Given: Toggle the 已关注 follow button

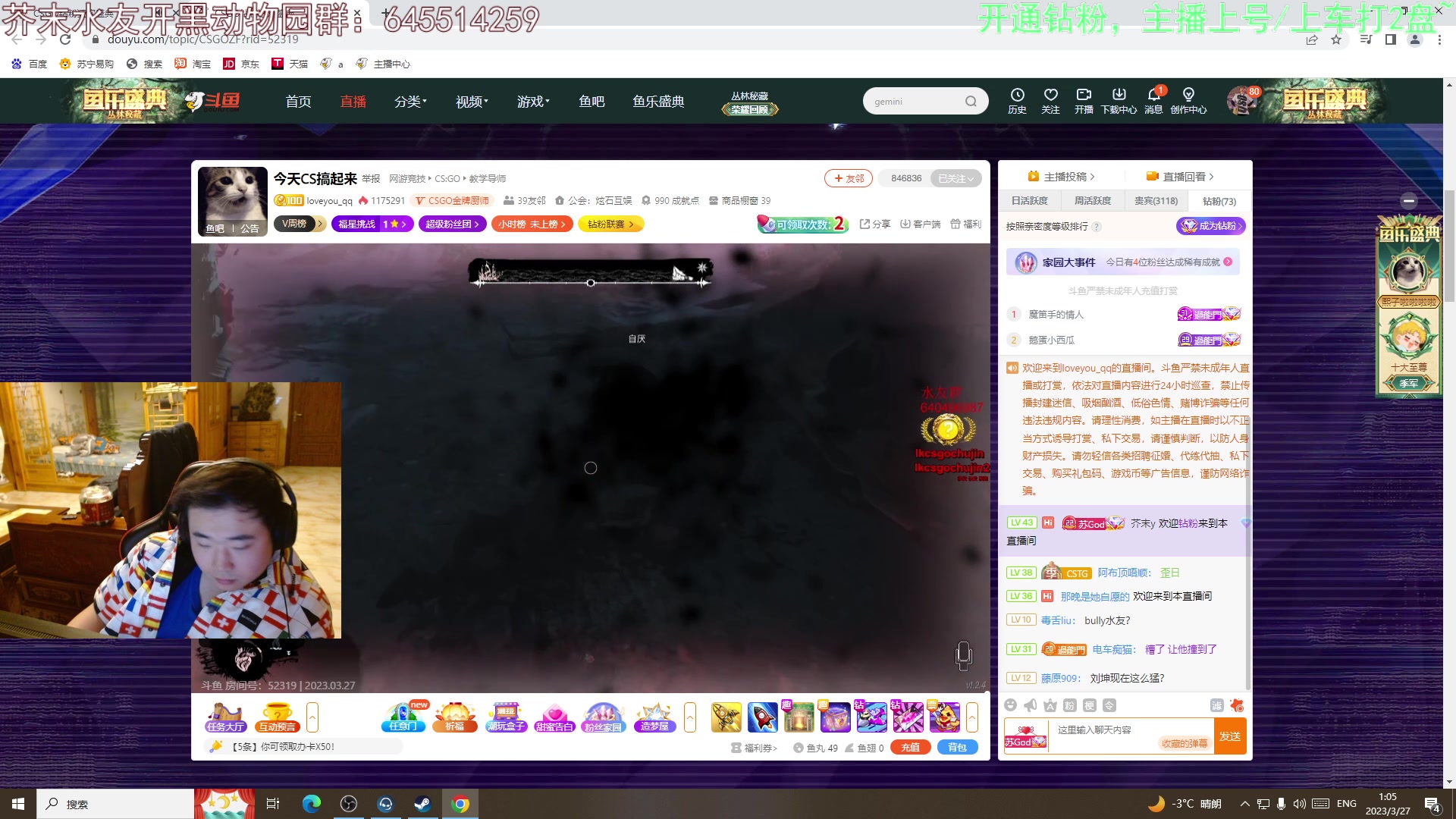Looking at the screenshot, I should coord(955,178).
